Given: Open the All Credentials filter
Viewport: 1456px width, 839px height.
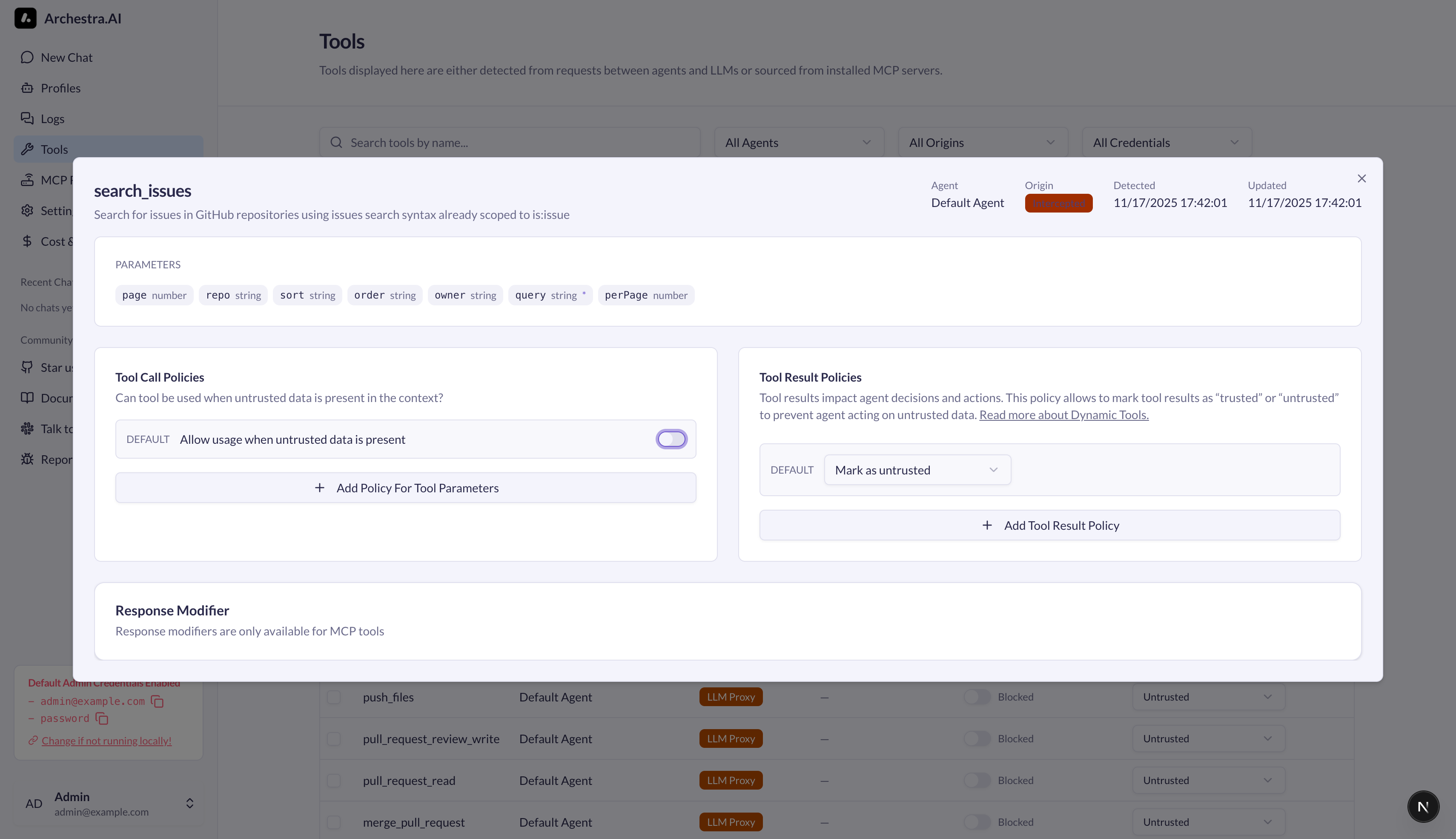Looking at the screenshot, I should [1166, 142].
